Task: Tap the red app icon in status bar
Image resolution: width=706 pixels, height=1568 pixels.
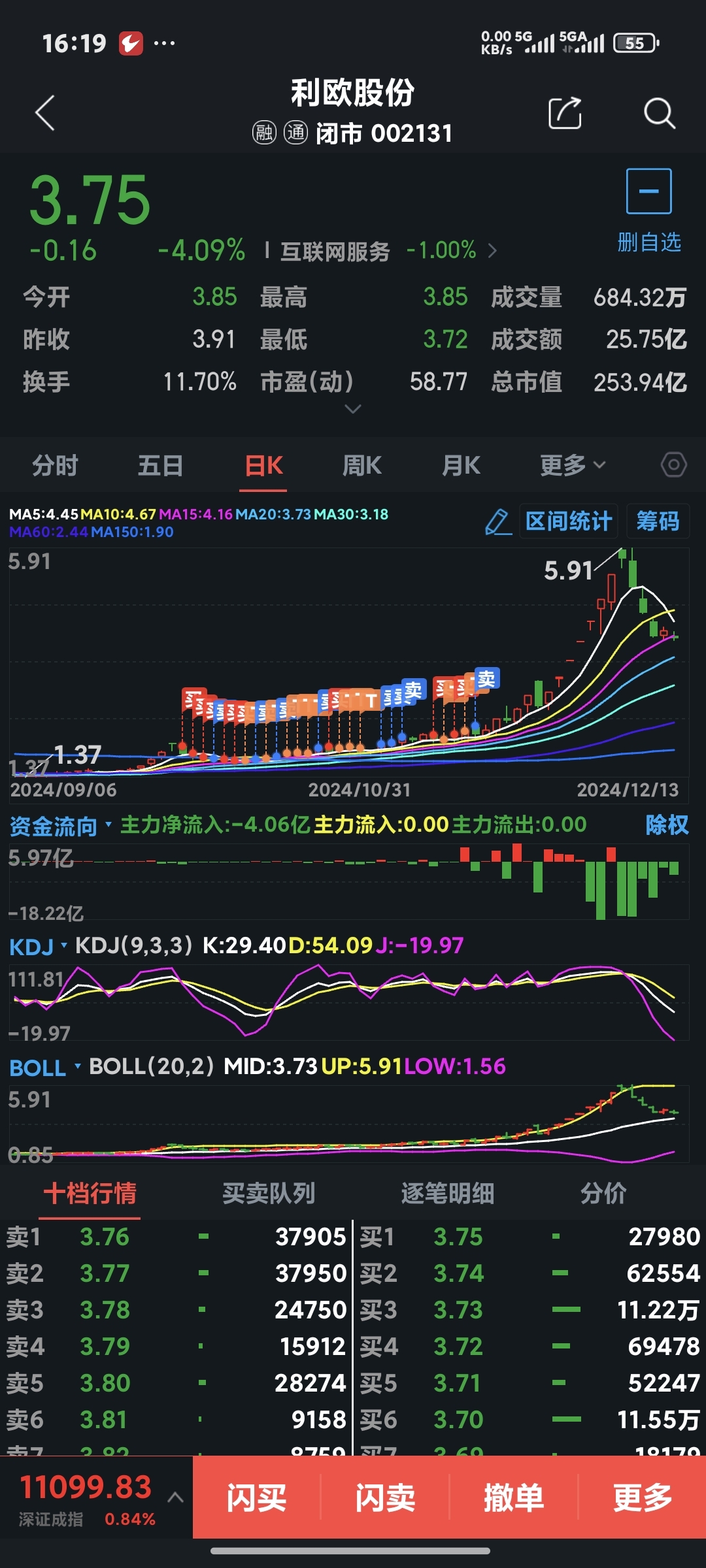Action: click(x=131, y=44)
